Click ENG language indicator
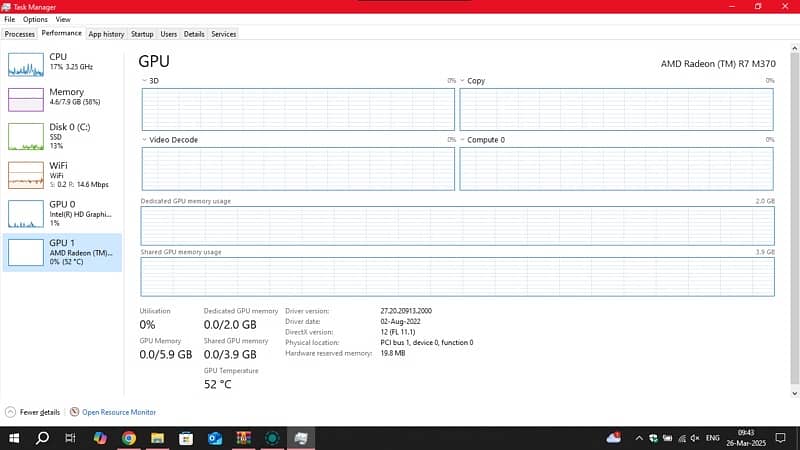Image resolution: width=800 pixels, height=450 pixels. tap(712, 438)
